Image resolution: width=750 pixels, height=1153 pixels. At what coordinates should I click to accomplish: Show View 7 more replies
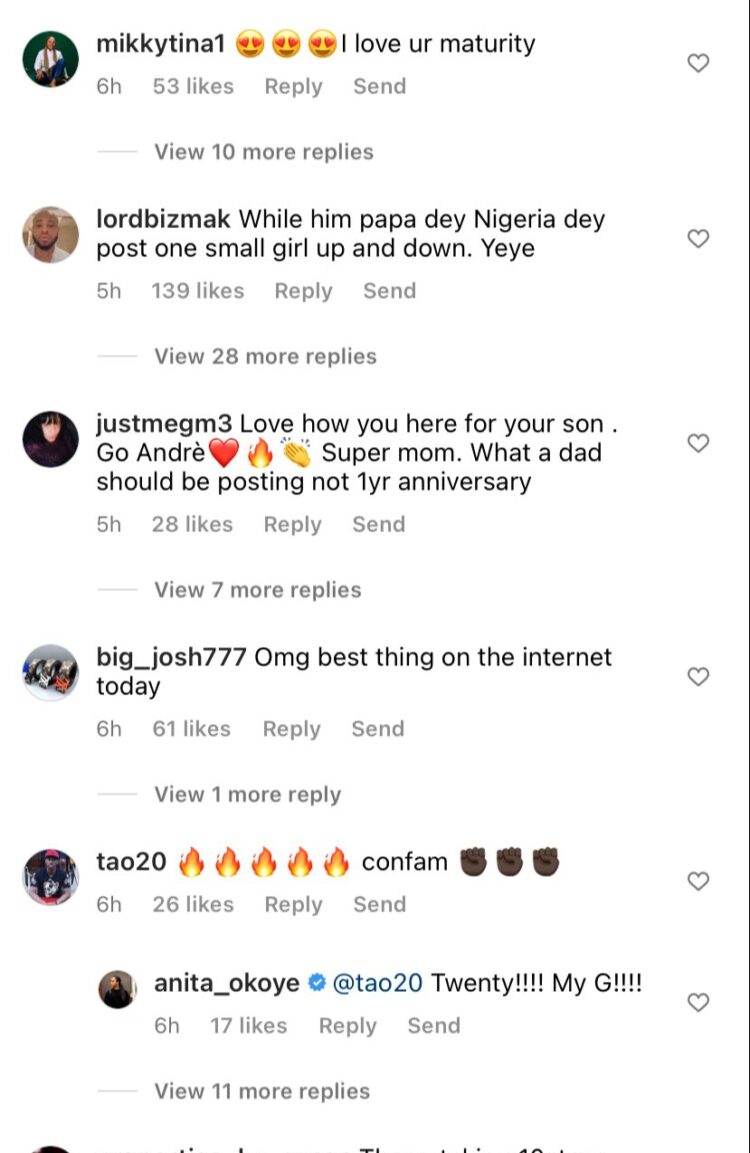point(257,590)
